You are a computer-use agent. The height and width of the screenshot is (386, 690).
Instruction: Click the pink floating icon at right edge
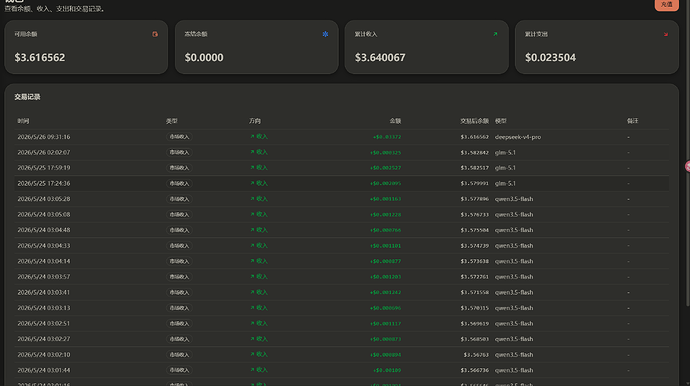point(687,166)
